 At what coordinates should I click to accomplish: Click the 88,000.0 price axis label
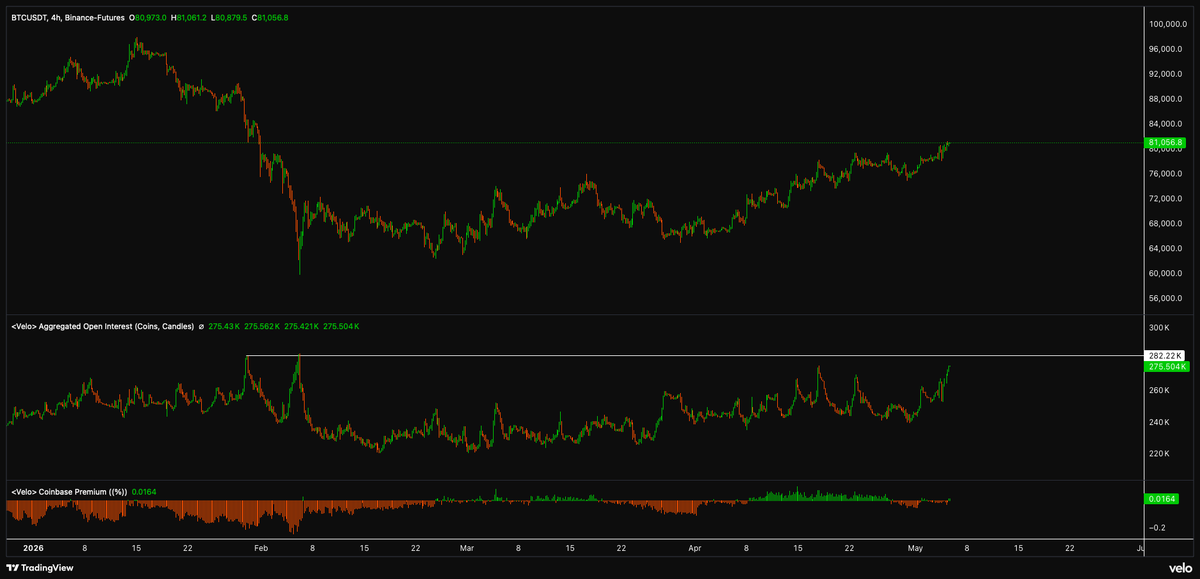[1168, 99]
